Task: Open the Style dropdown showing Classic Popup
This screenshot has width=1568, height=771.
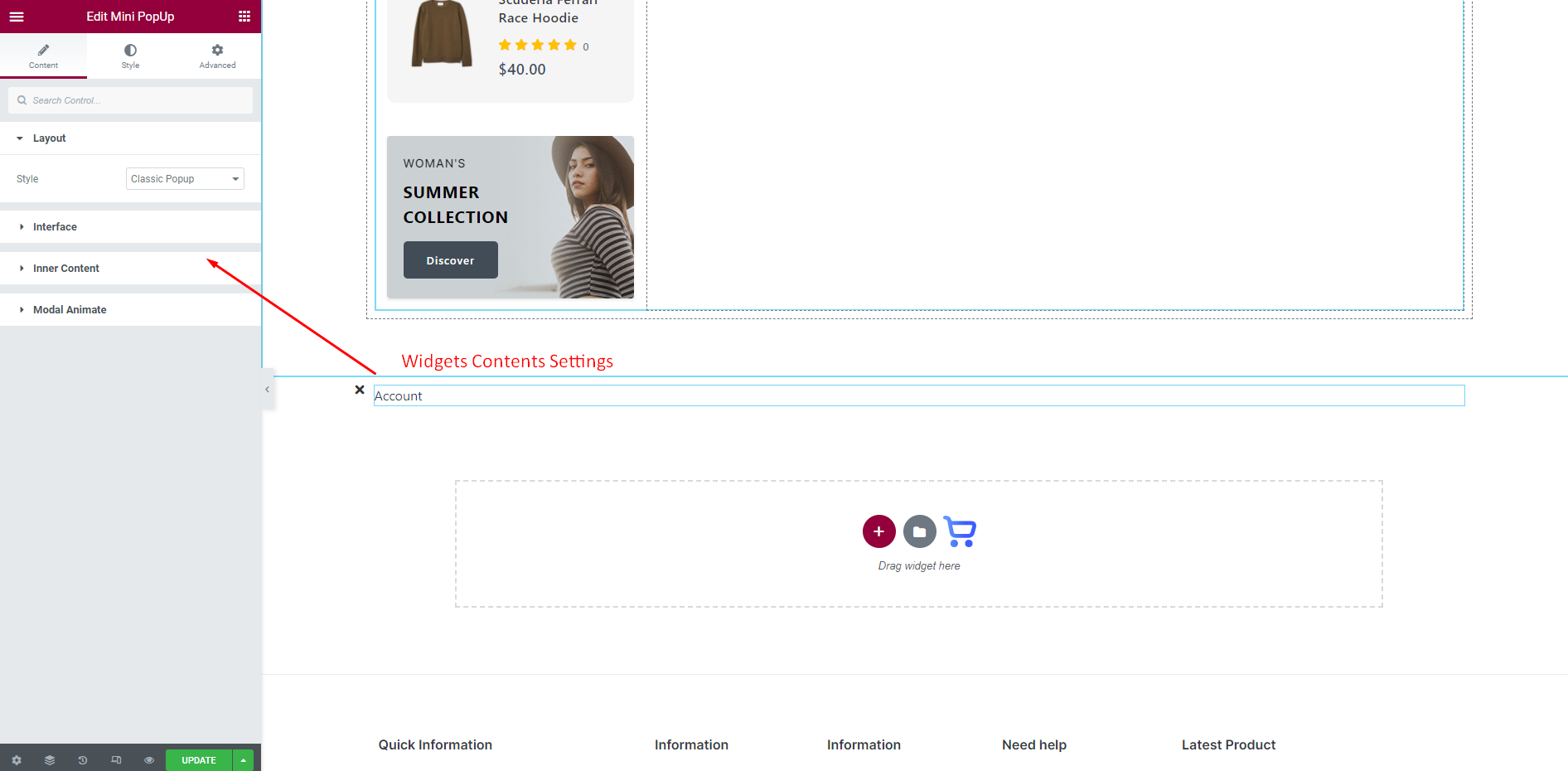Action: point(185,179)
